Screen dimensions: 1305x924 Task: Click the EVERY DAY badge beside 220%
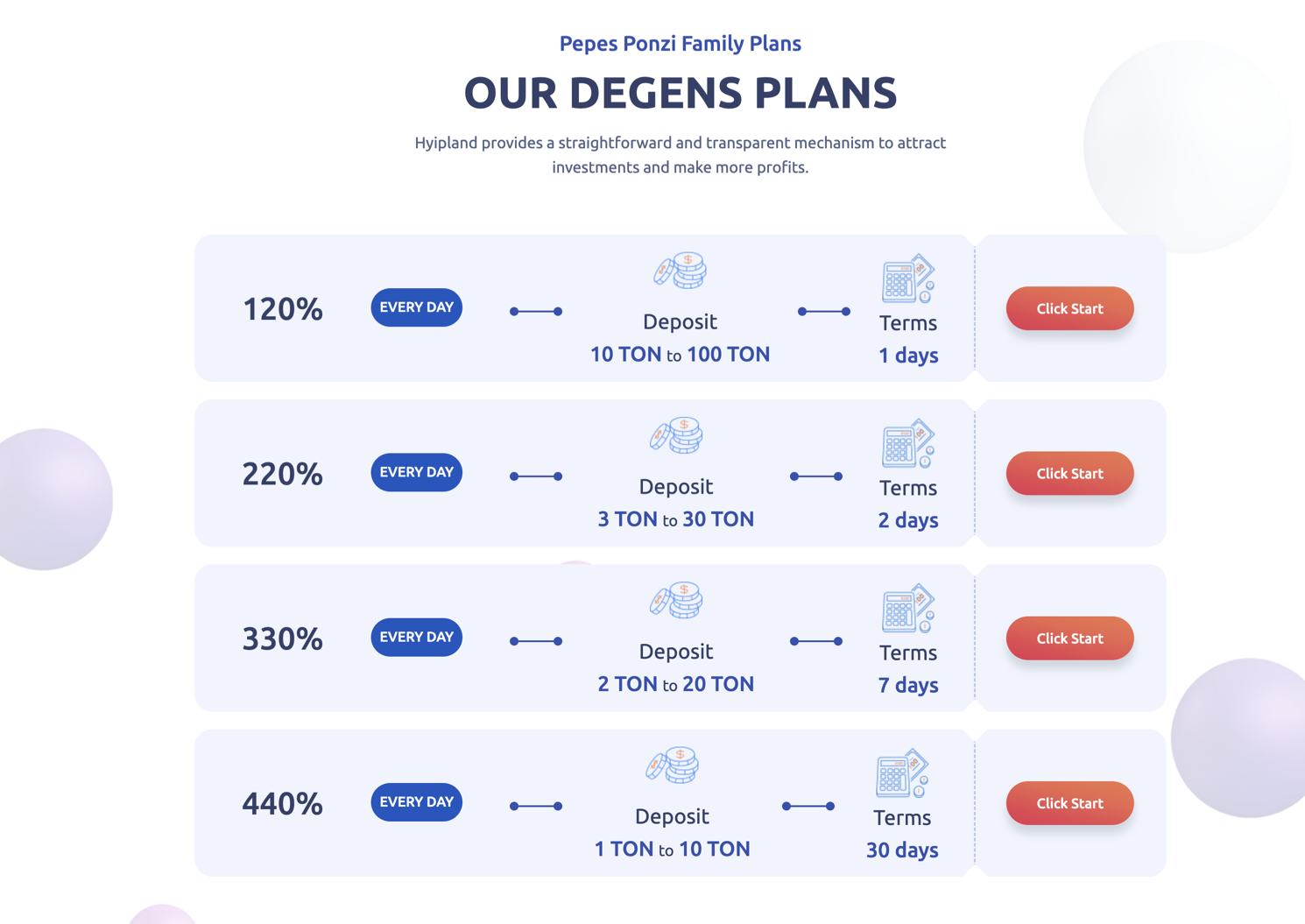[x=417, y=472]
